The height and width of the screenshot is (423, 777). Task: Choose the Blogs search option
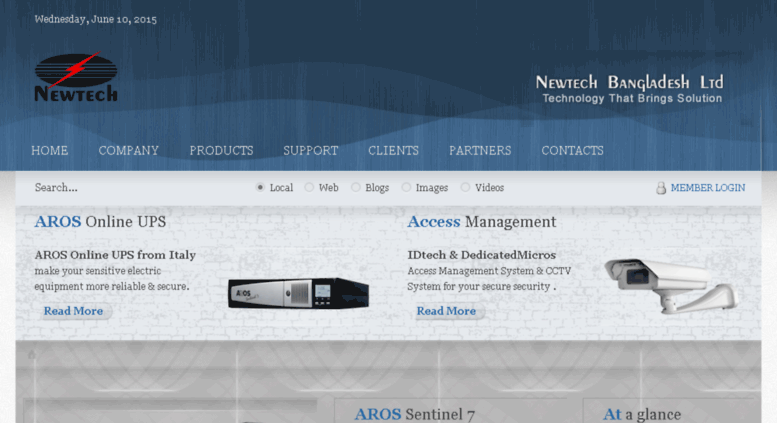point(356,187)
